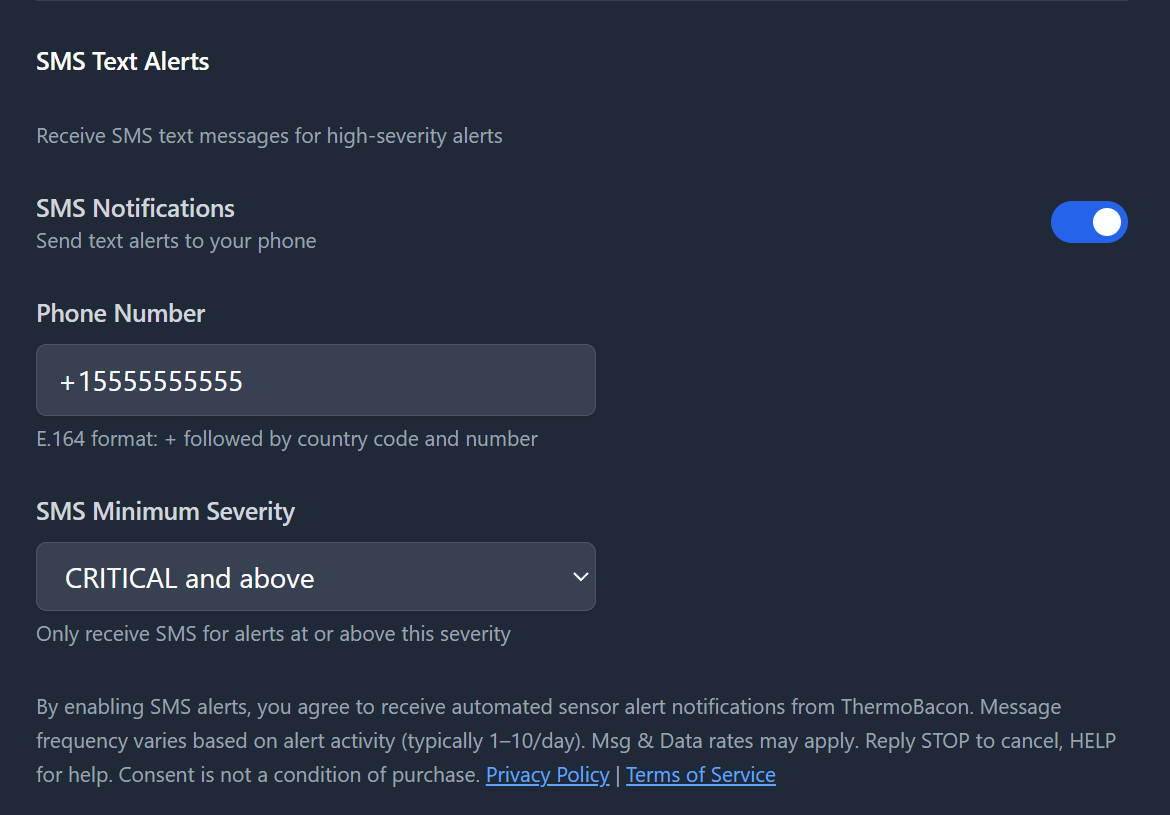
Task: Toggle the 'Send text alerts to your phone' switch
Action: tap(1089, 222)
